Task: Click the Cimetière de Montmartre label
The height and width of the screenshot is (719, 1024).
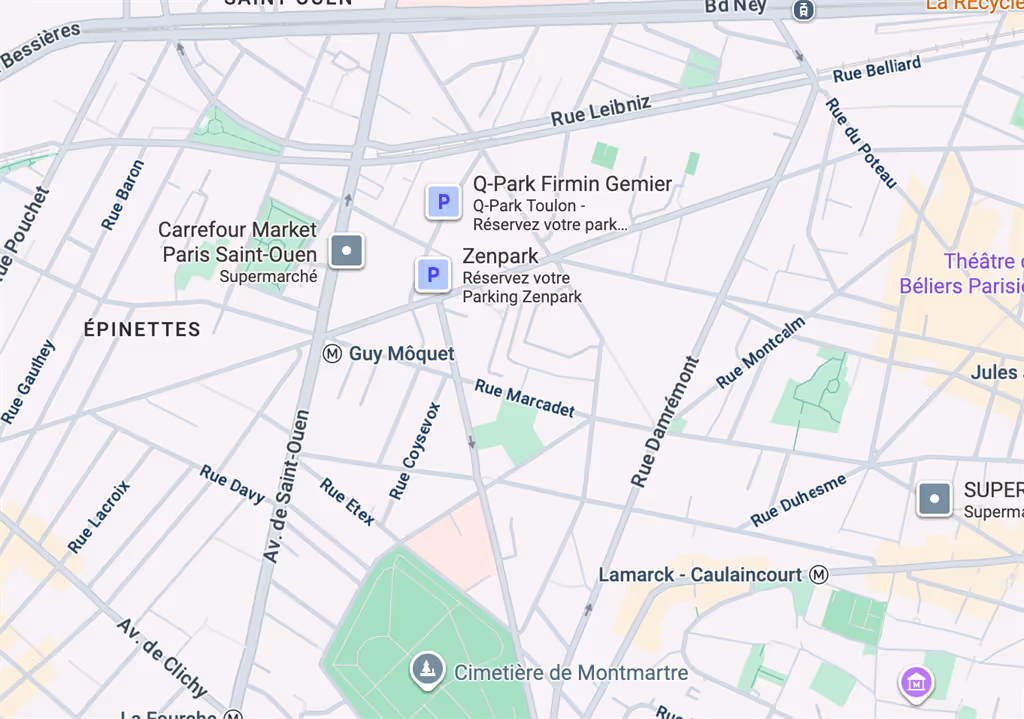Action: (x=571, y=673)
